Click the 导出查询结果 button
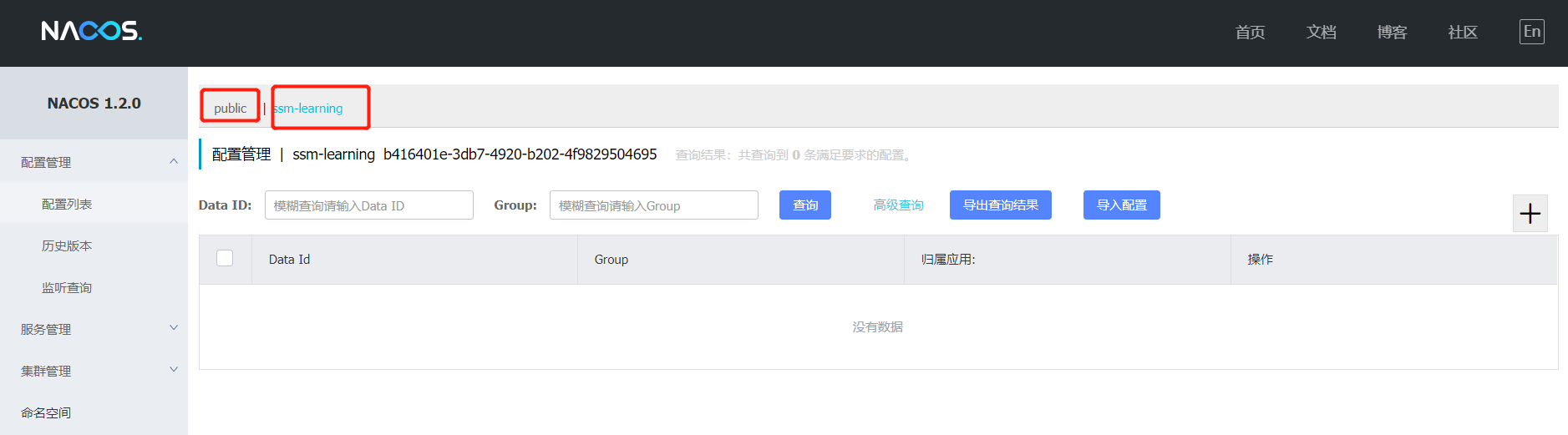 tap(1001, 205)
